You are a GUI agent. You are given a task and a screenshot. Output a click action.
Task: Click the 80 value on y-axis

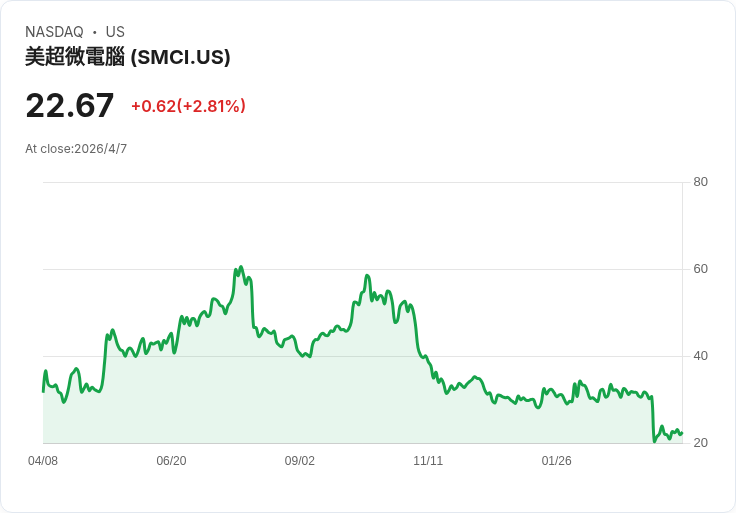700,182
